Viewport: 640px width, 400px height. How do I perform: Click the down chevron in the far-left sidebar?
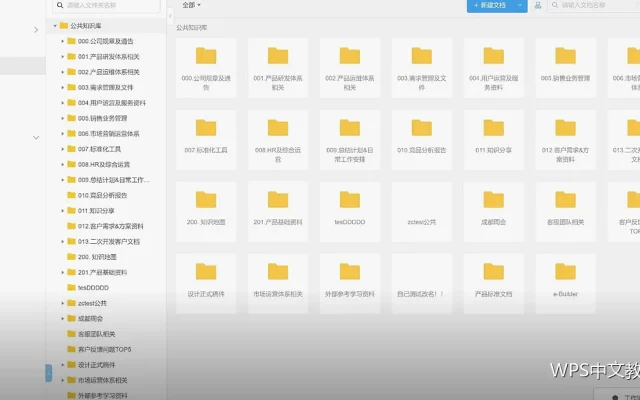(36, 138)
